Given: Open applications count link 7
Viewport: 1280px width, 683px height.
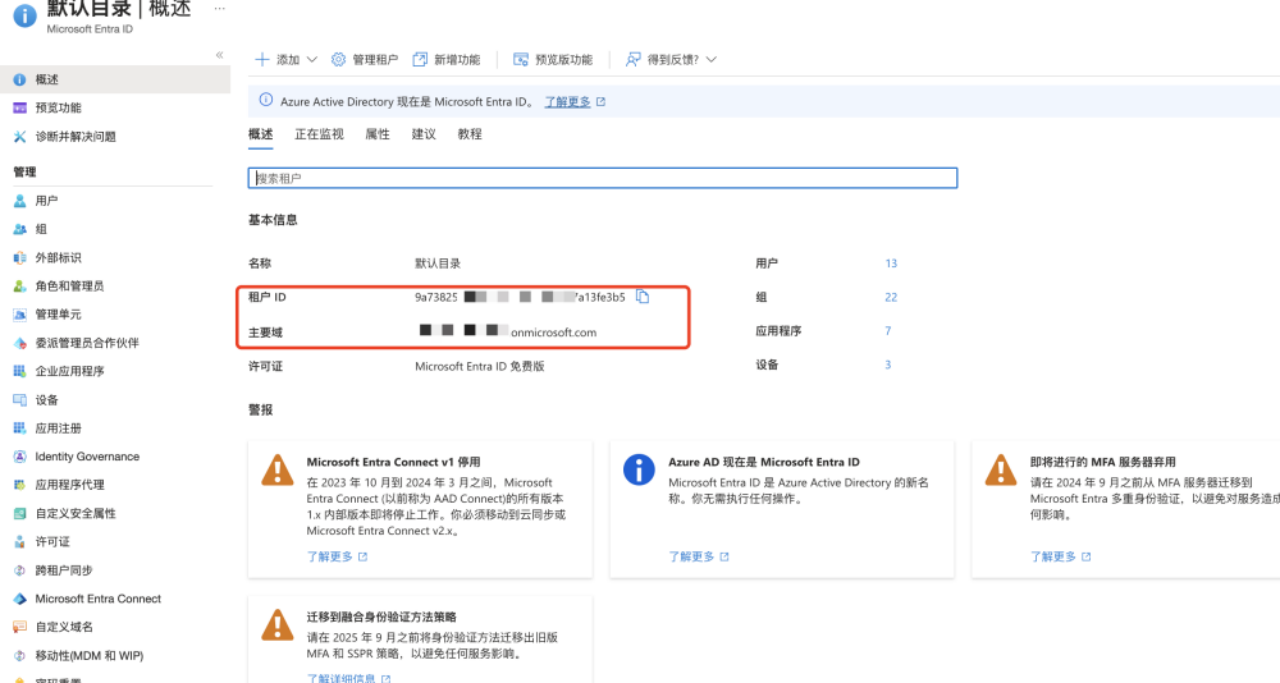Looking at the screenshot, I should click(888, 331).
